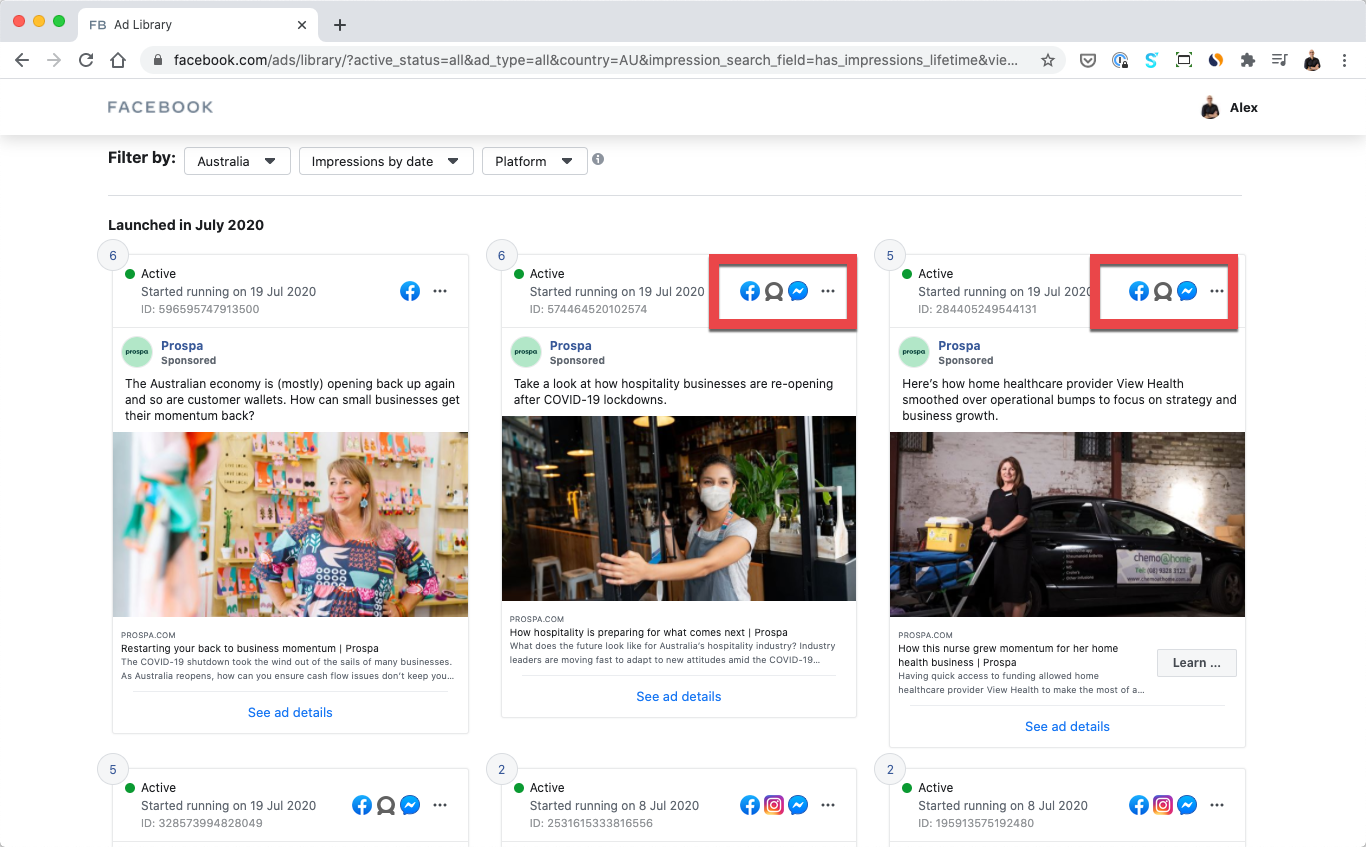Click the version count badge 6 on first ad
Viewport: 1366px width, 847px height.
(x=113, y=256)
